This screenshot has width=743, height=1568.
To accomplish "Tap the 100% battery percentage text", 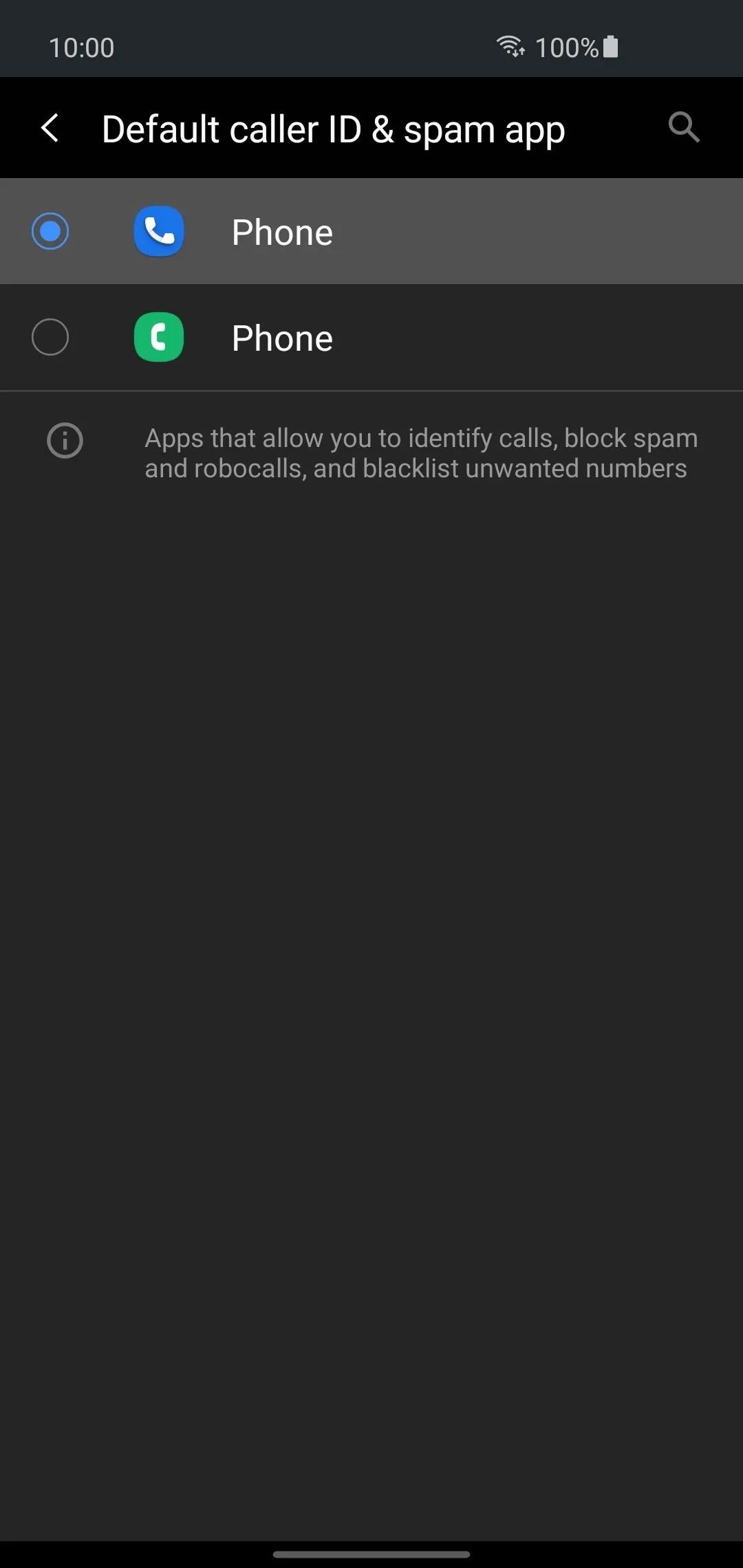I will (x=566, y=47).
